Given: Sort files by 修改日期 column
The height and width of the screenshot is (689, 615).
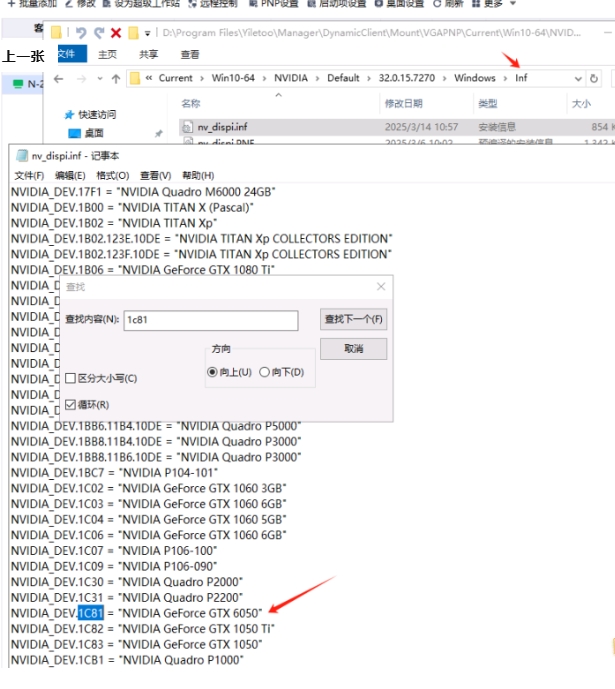Looking at the screenshot, I should [403, 104].
